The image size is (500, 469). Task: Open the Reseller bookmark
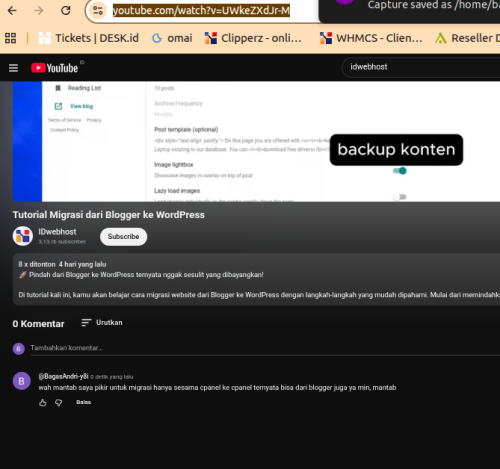click(467, 38)
